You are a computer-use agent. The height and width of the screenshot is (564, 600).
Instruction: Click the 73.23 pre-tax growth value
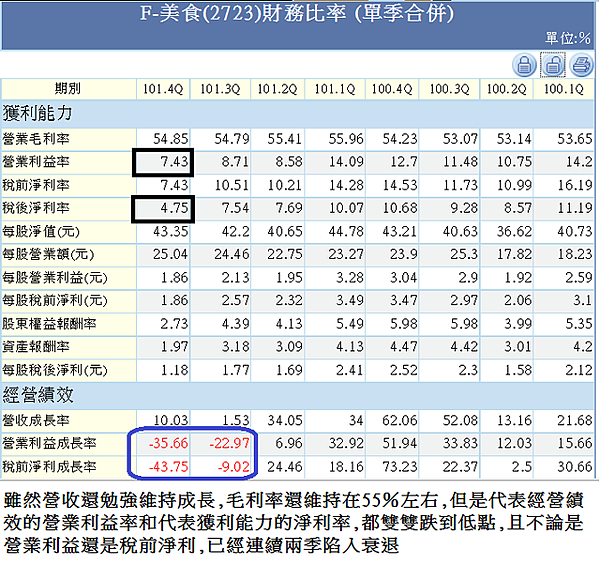(x=399, y=467)
